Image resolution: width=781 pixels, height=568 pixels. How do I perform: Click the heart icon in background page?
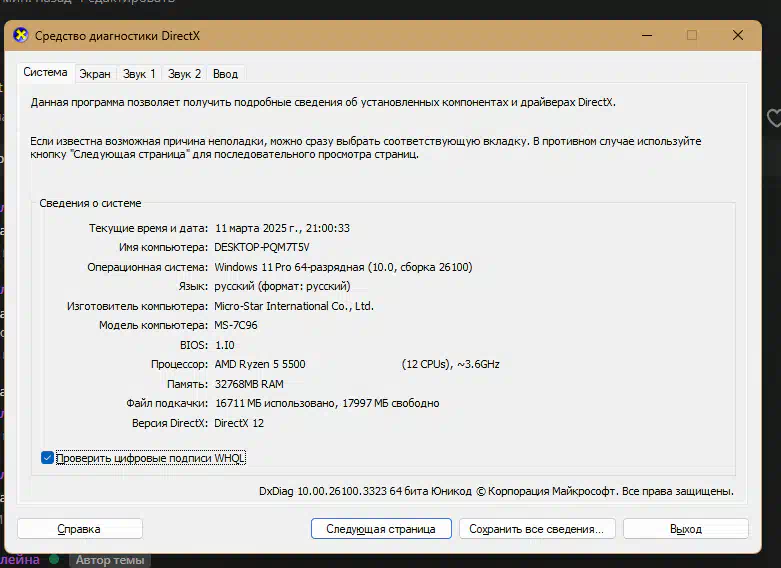(774, 118)
